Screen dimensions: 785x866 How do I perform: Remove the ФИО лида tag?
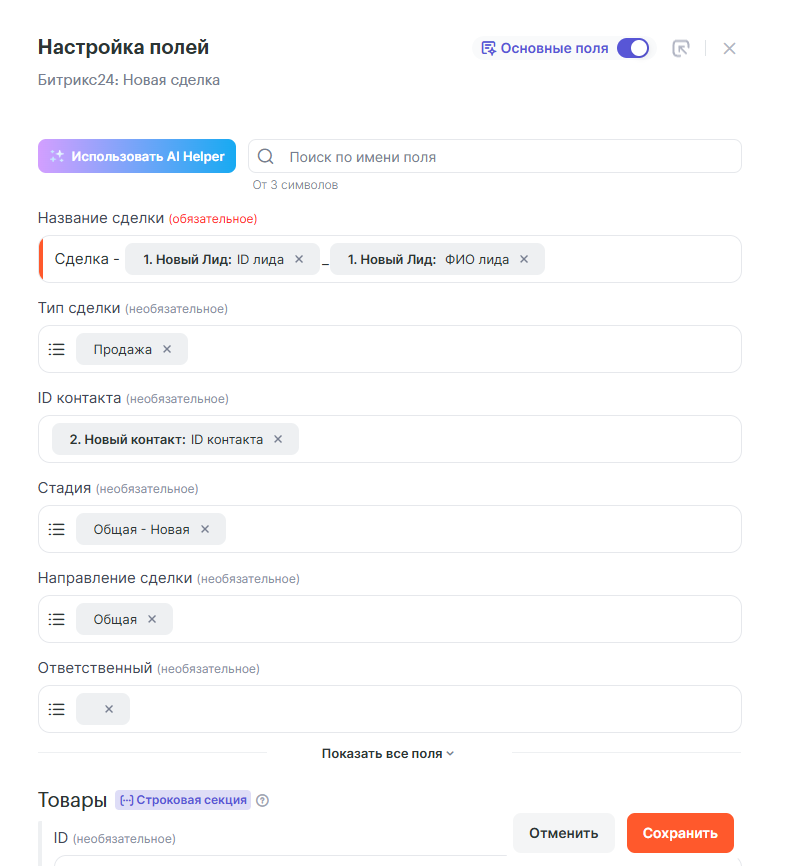tap(524, 259)
